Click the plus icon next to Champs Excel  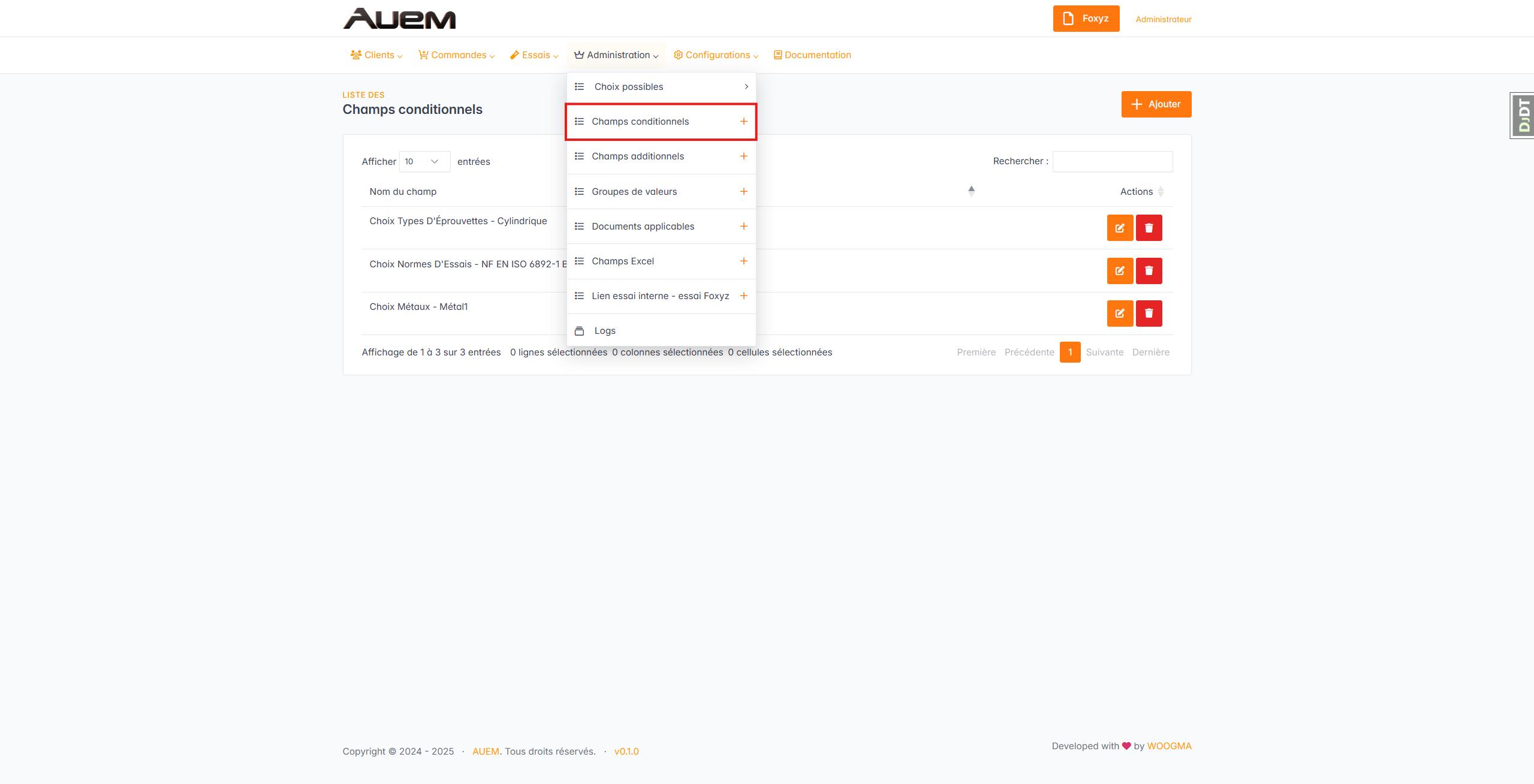743,261
